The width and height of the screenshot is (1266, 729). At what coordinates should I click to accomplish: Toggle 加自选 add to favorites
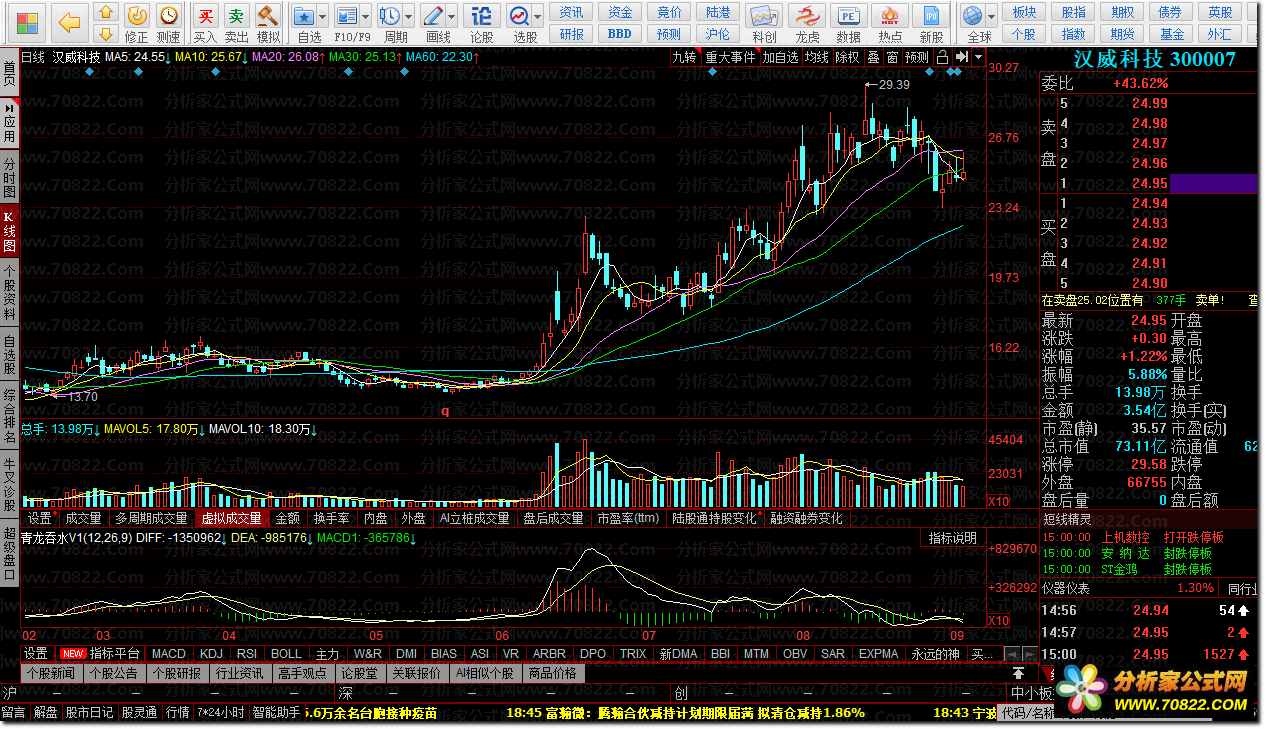(x=780, y=57)
